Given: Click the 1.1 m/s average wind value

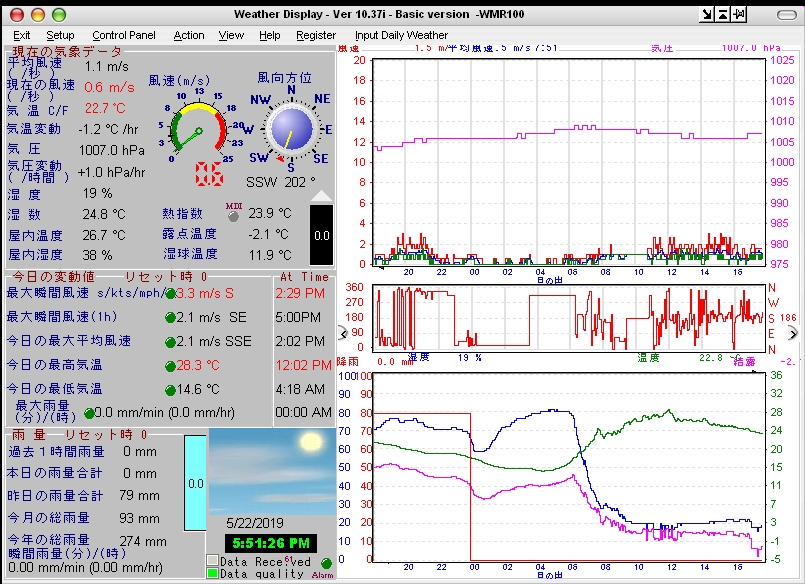Looking at the screenshot, I should (107, 66).
